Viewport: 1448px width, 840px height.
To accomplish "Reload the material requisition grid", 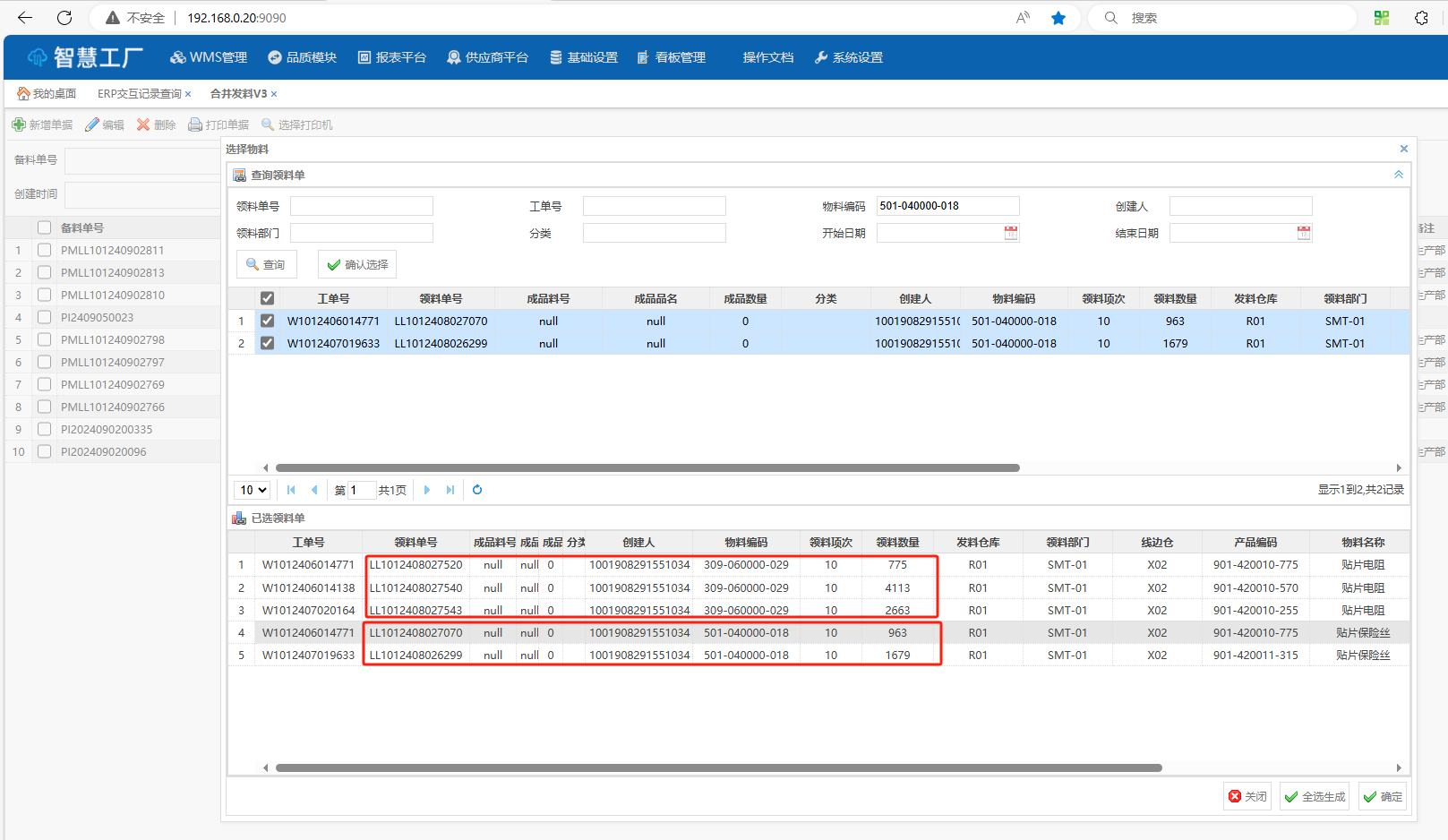I will [477, 490].
